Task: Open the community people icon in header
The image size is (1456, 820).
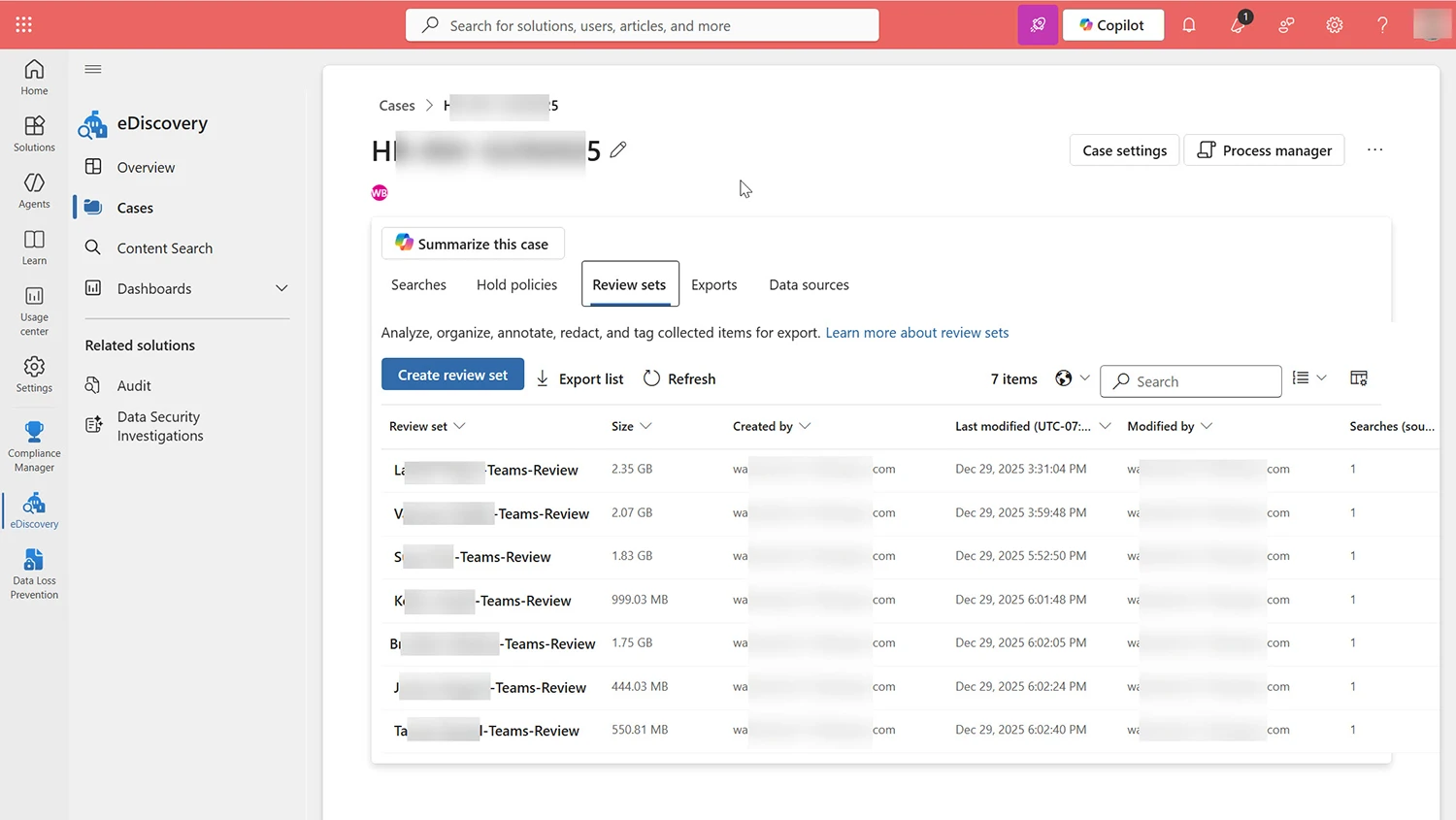Action: (1286, 25)
